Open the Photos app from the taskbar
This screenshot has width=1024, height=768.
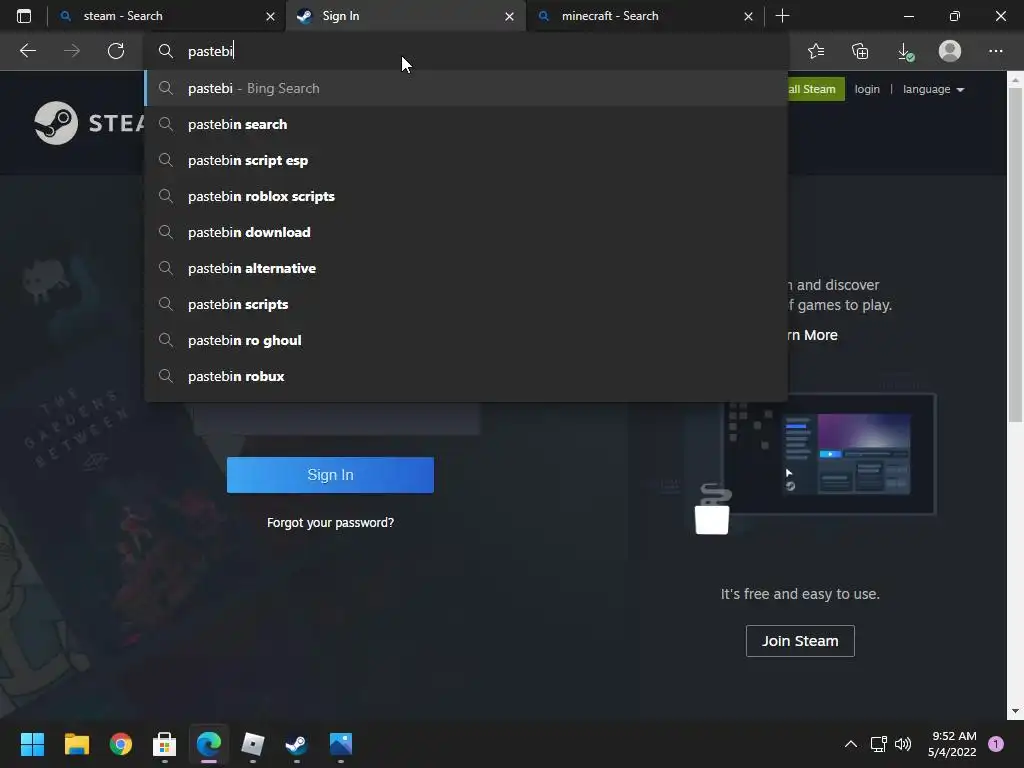coord(341,743)
